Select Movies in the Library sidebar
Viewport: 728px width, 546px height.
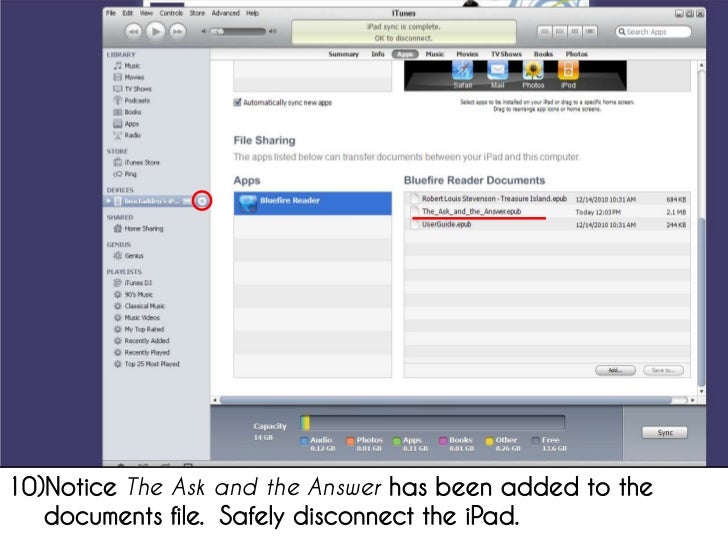tap(129, 77)
